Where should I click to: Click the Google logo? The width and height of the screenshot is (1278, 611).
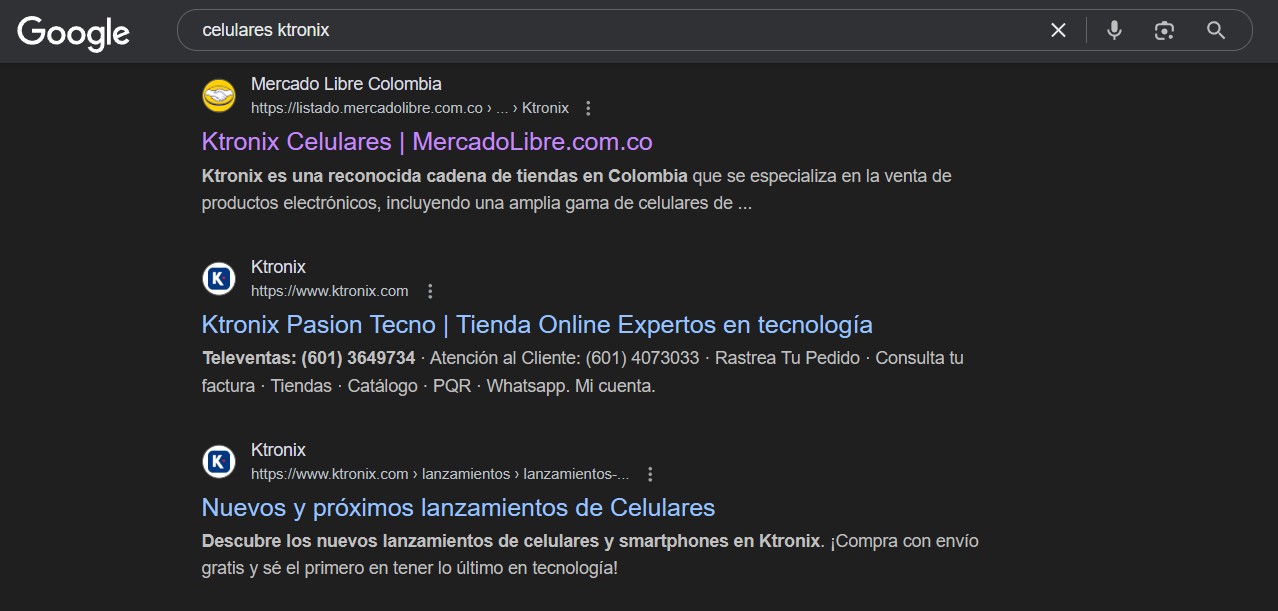(x=73, y=32)
